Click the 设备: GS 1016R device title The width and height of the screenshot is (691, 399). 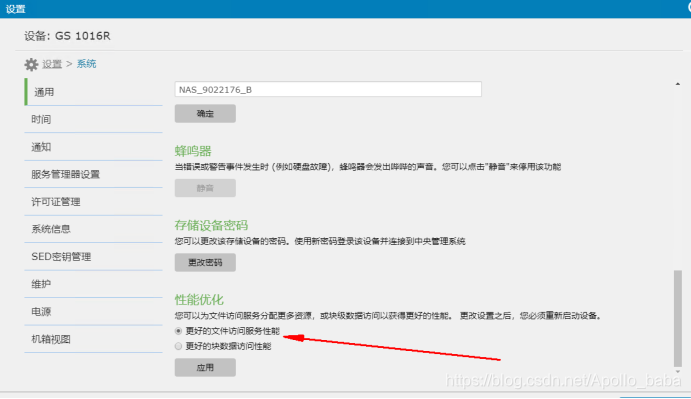(x=67, y=36)
